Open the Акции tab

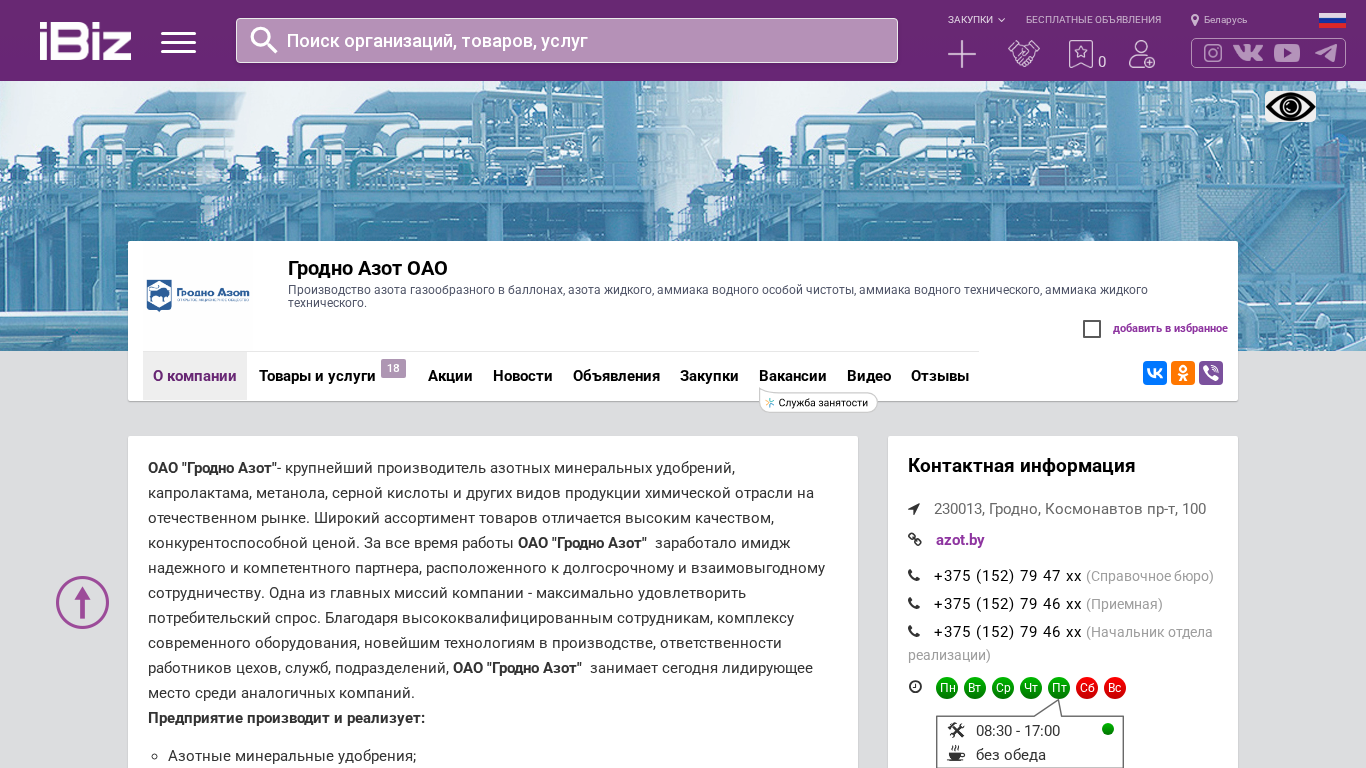point(450,376)
